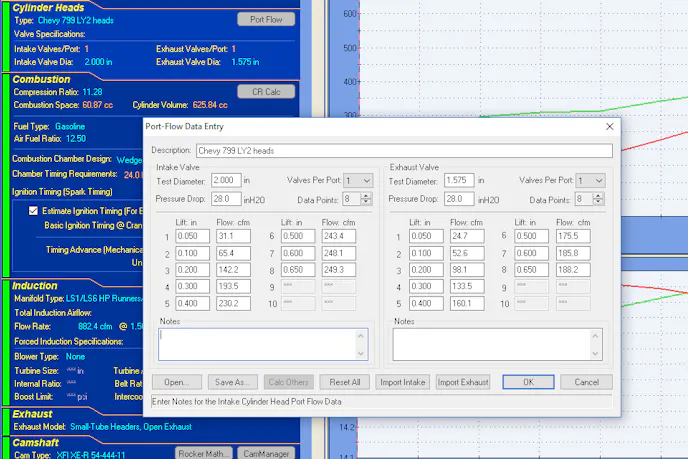The height and width of the screenshot is (459, 688).
Task: Click the Import Exhaust button
Action: tap(463, 382)
